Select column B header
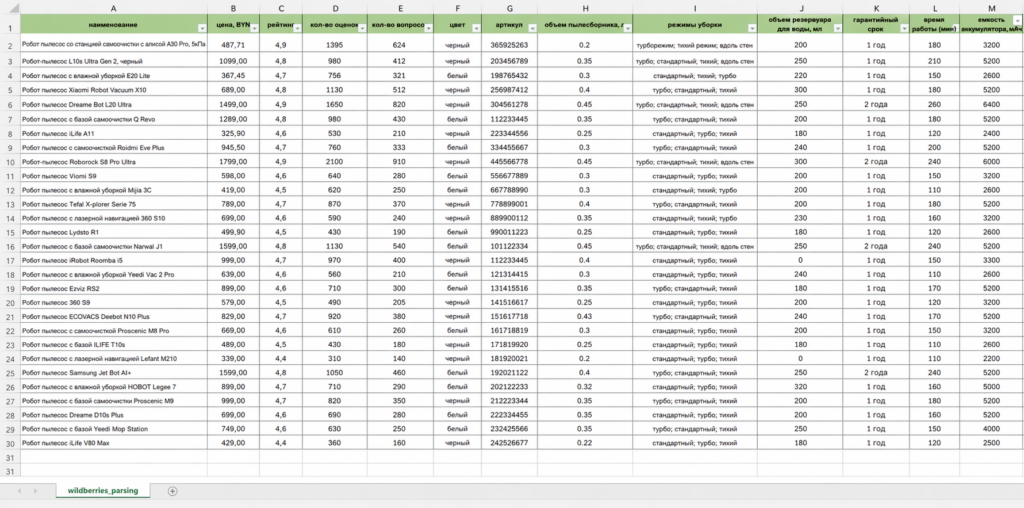The image size is (1024, 508). point(233,8)
